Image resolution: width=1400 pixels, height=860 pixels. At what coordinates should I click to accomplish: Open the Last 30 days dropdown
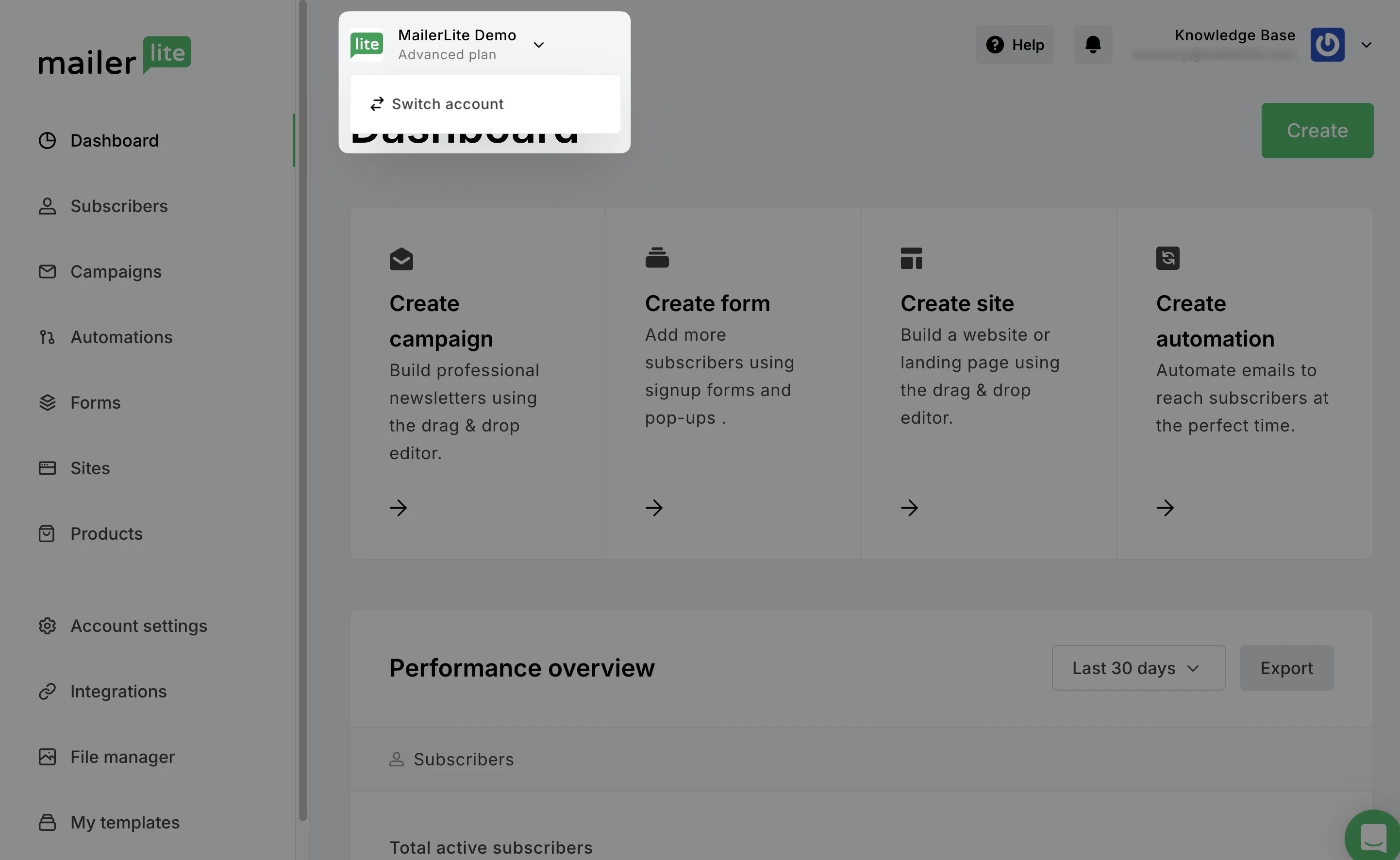[x=1138, y=668]
